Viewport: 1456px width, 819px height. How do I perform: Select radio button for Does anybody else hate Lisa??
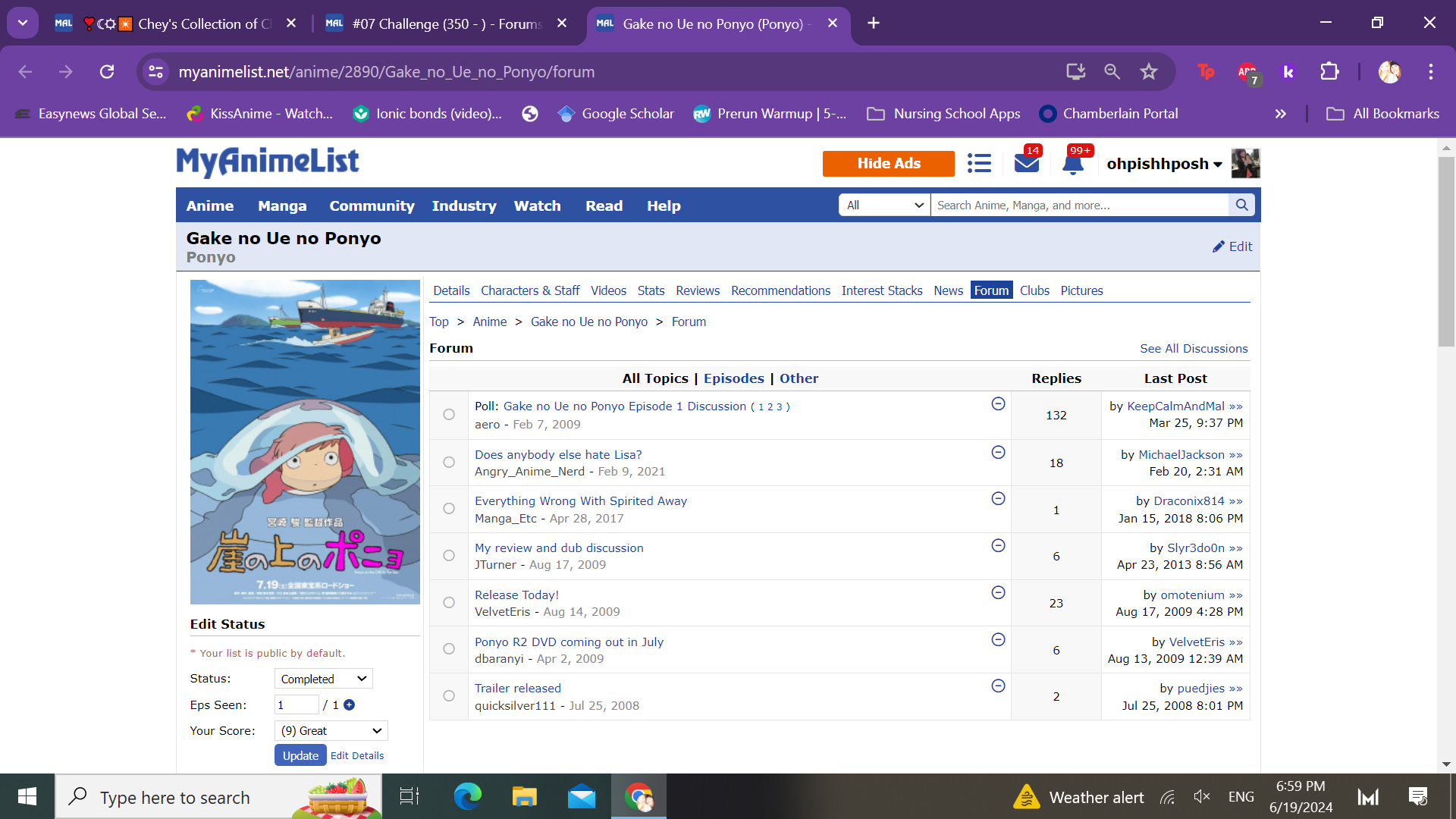coord(449,462)
